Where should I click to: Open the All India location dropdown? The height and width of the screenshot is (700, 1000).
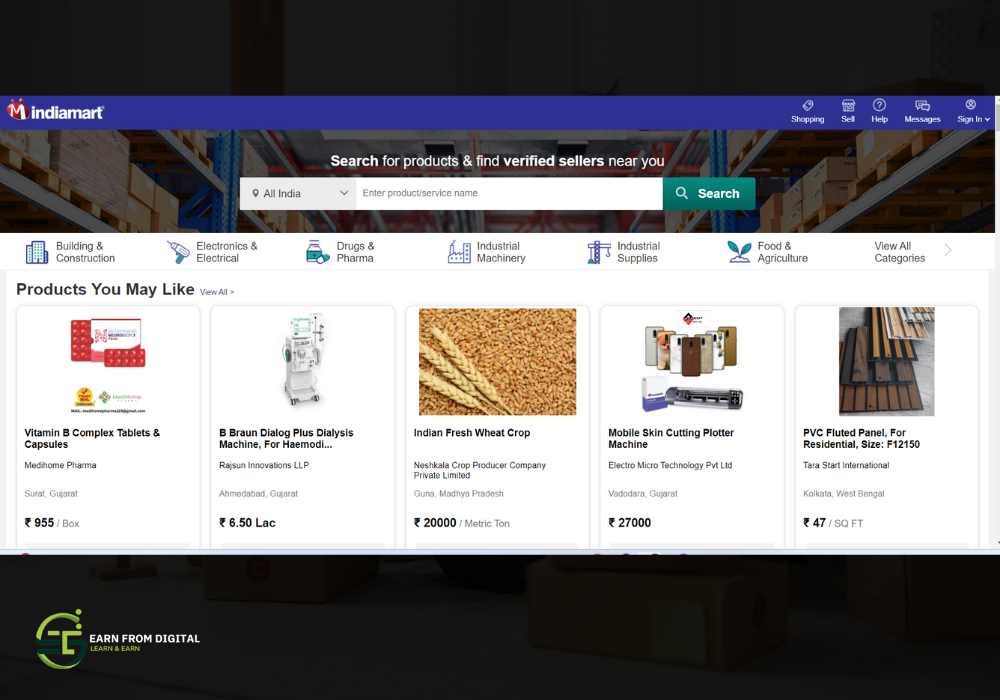coord(298,193)
